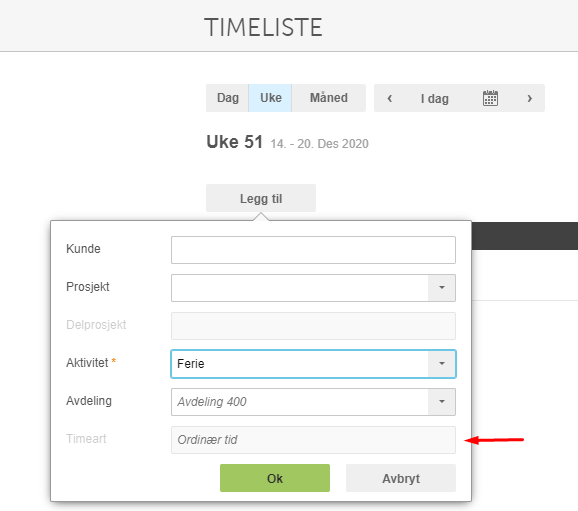Switch to the Uke view tab
This screenshot has height=511, width=578.
[x=271, y=98]
